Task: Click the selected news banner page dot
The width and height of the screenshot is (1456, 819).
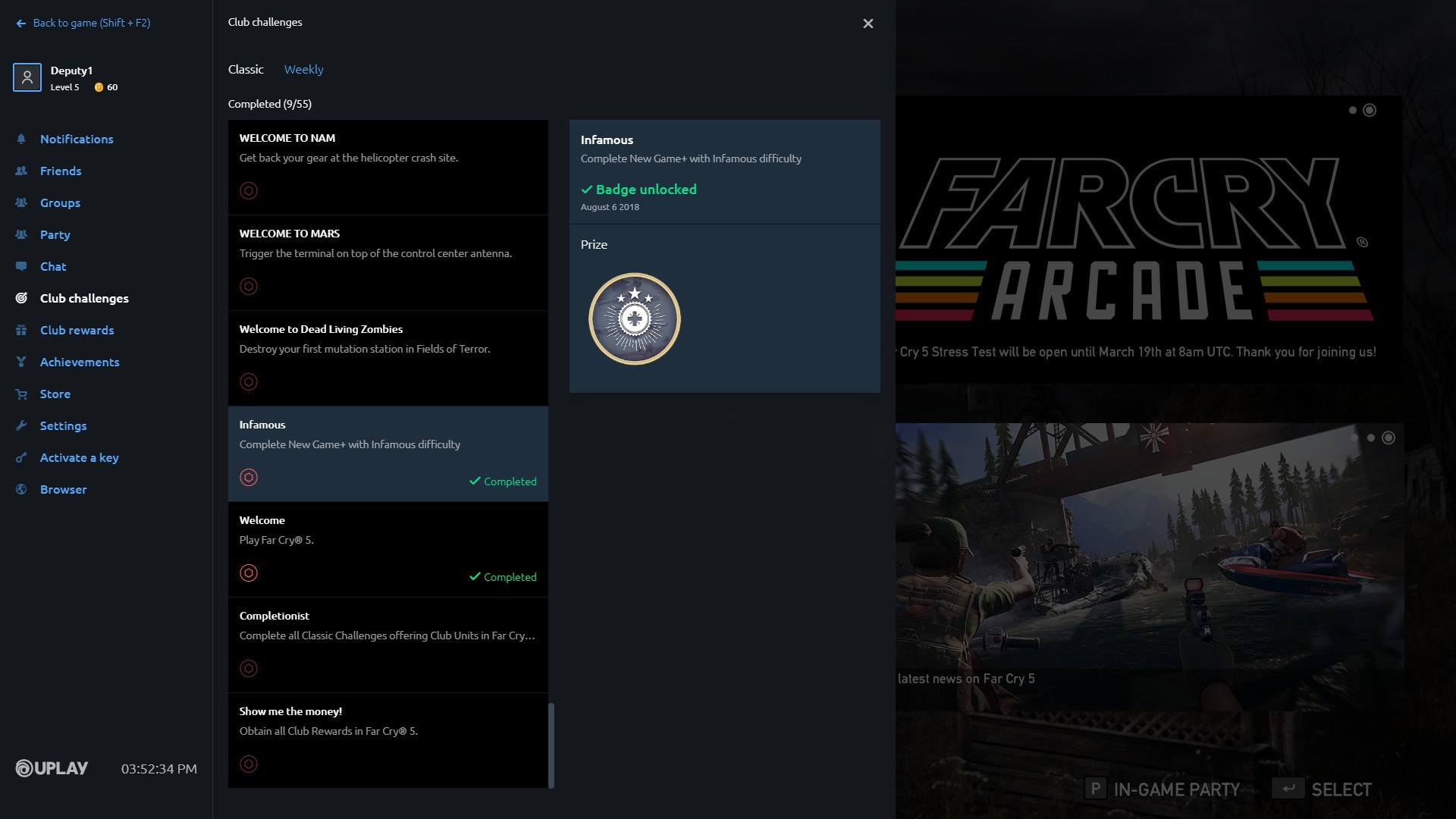Action: pos(1389,438)
